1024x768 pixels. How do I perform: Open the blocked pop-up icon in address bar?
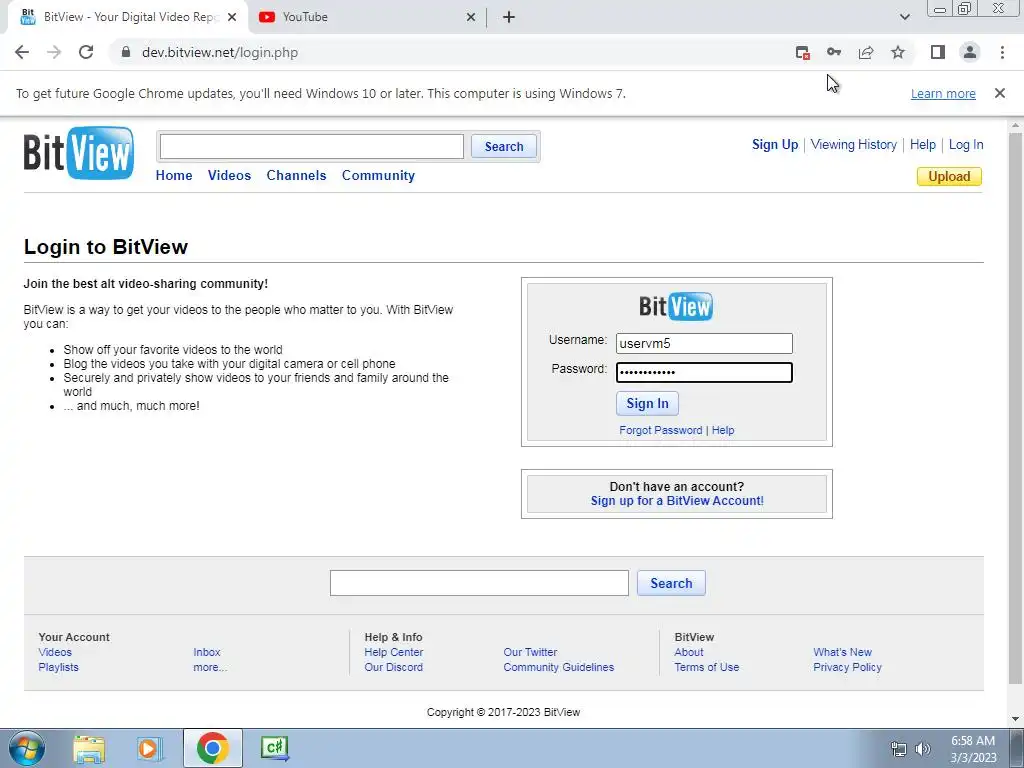pos(803,52)
